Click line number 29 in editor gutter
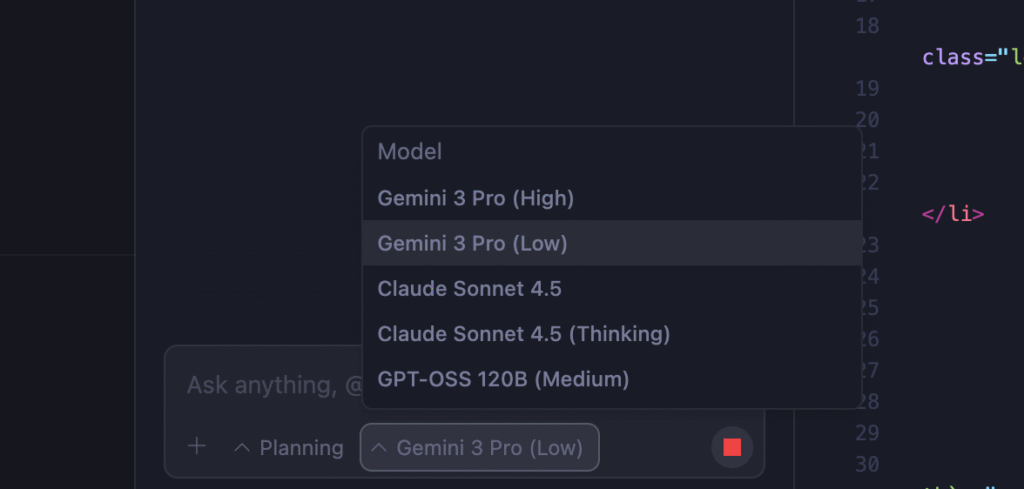The height and width of the screenshot is (489, 1024). coord(867,433)
